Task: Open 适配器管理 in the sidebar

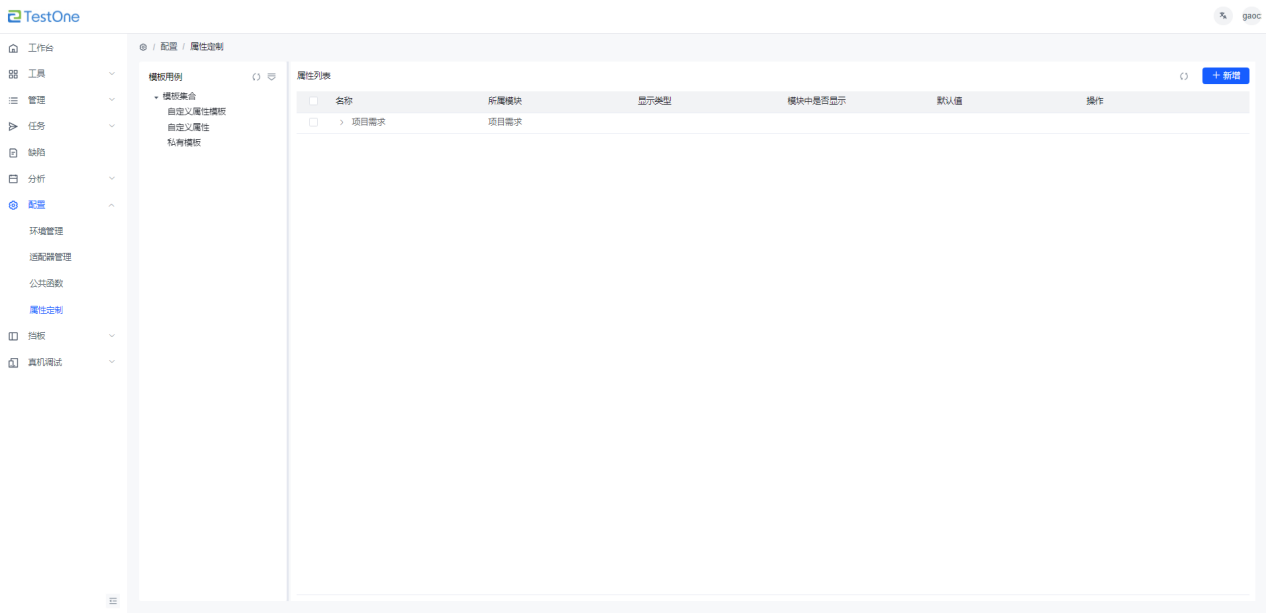Action: pyautogui.click(x=50, y=257)
